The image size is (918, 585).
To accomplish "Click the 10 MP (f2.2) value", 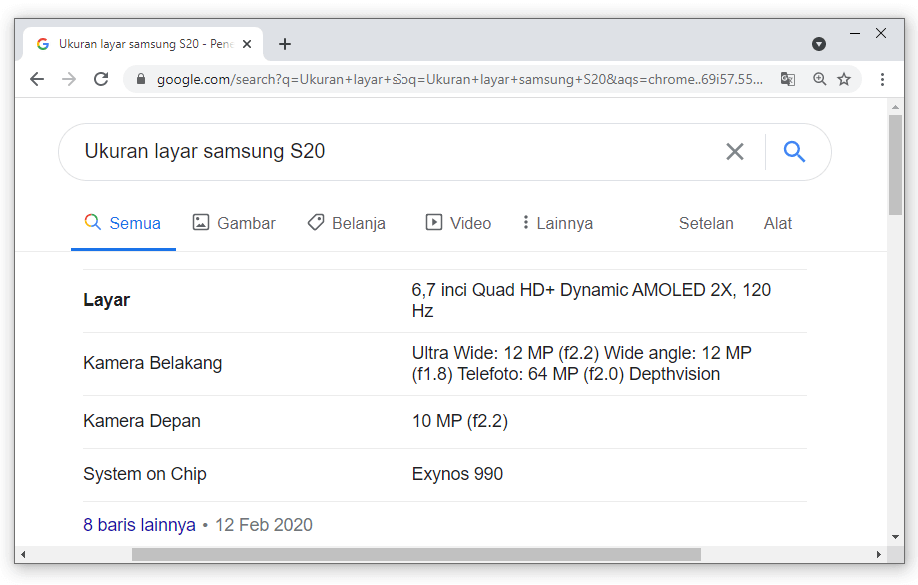I will pos(460,421).
